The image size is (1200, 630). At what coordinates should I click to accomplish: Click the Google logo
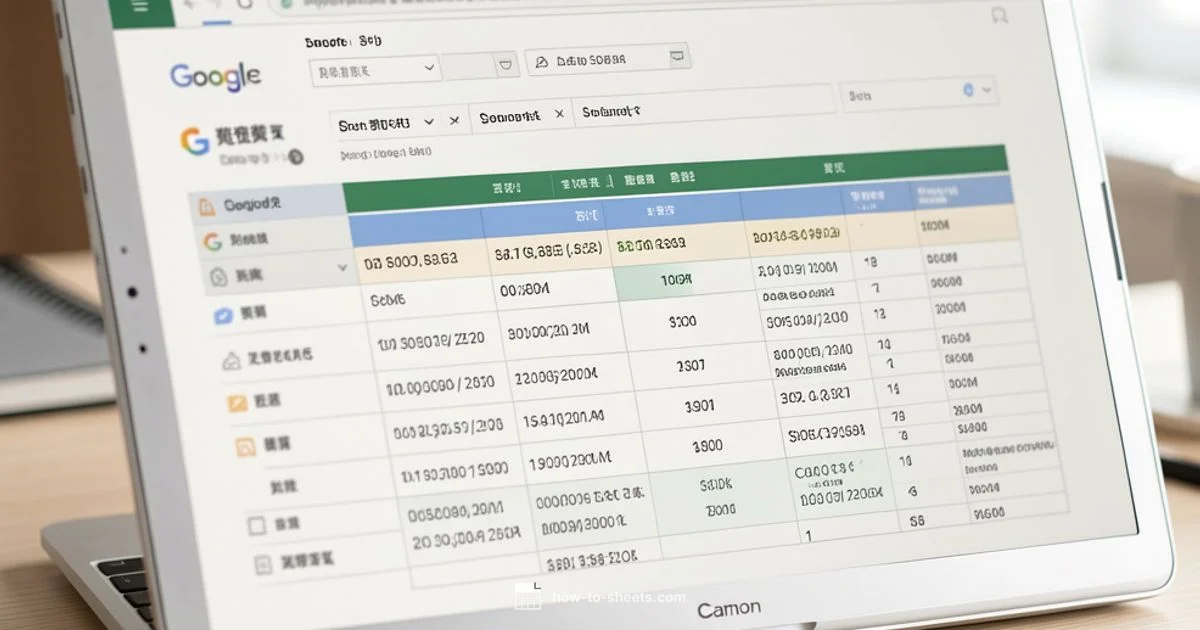click(x=215, y=77)
